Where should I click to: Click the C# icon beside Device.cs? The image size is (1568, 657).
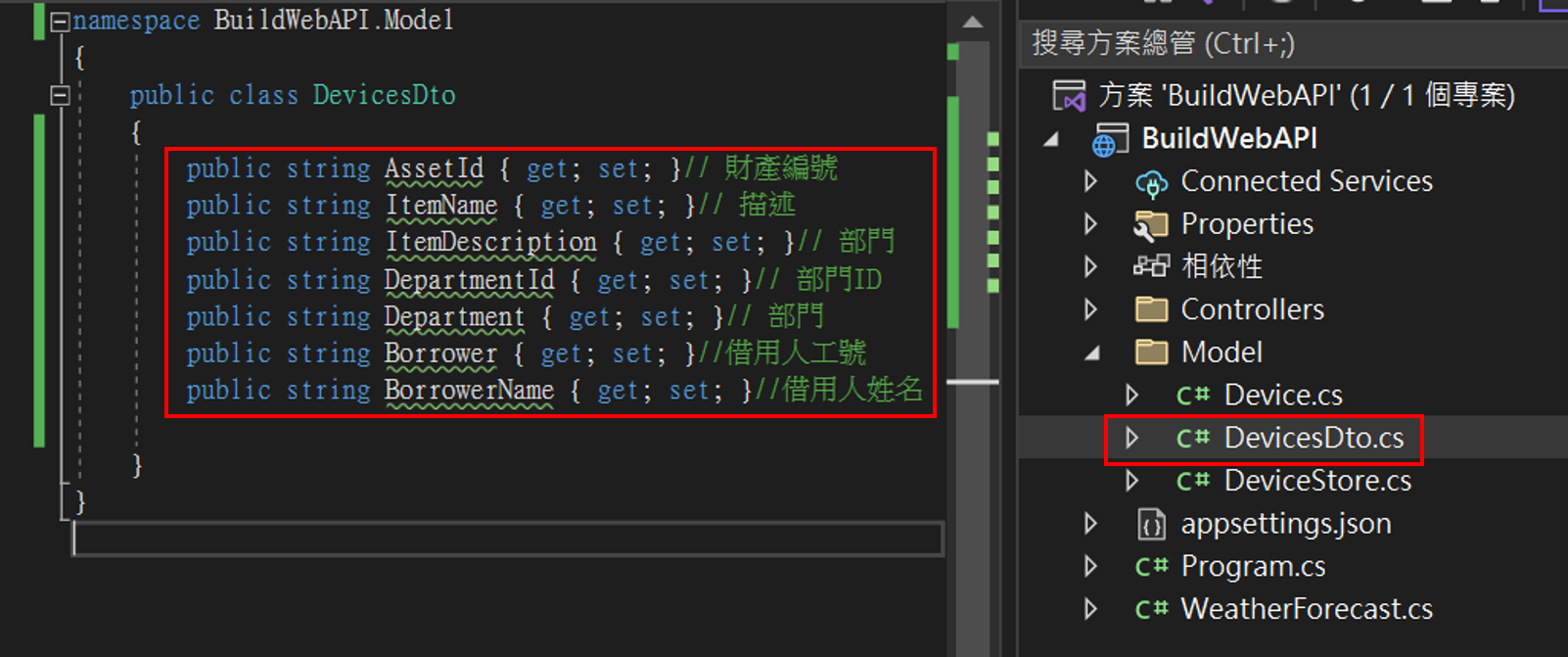click(x=1193, y=396)
